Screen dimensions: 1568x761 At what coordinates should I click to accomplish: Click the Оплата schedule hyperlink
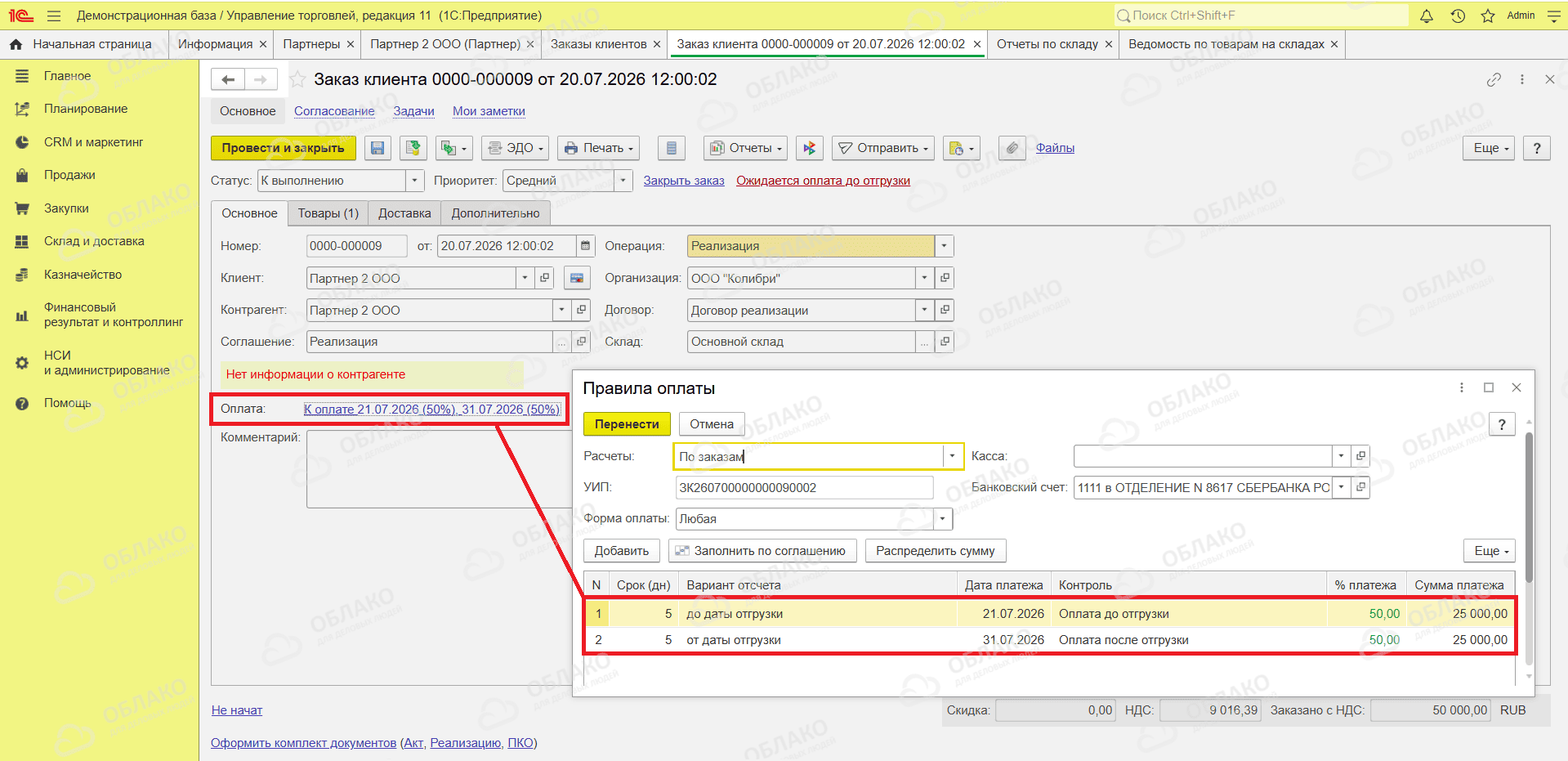431,409
